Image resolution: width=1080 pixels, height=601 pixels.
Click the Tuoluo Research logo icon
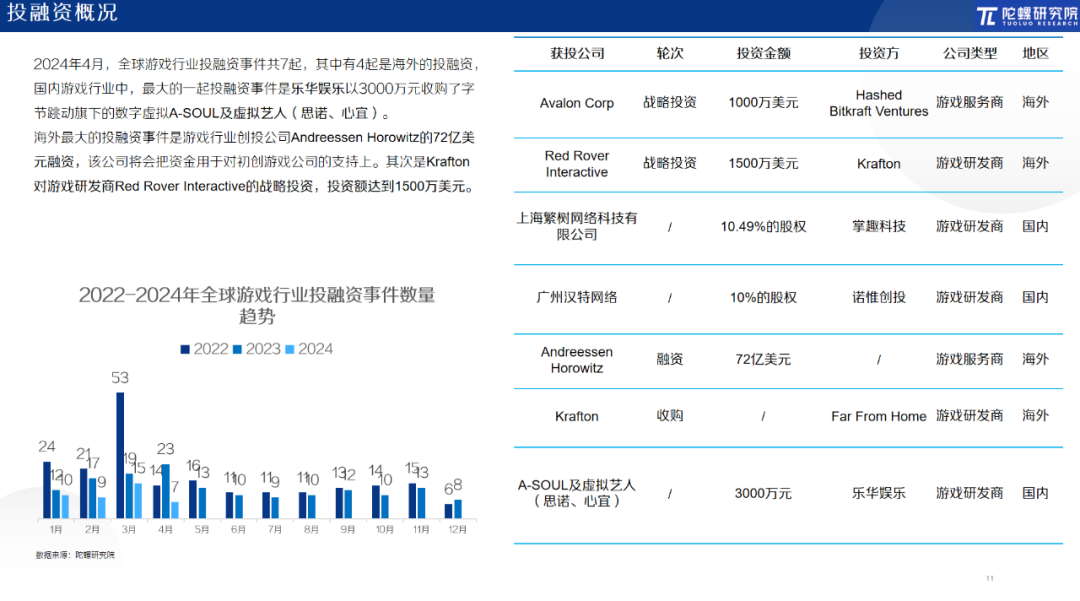987,15
